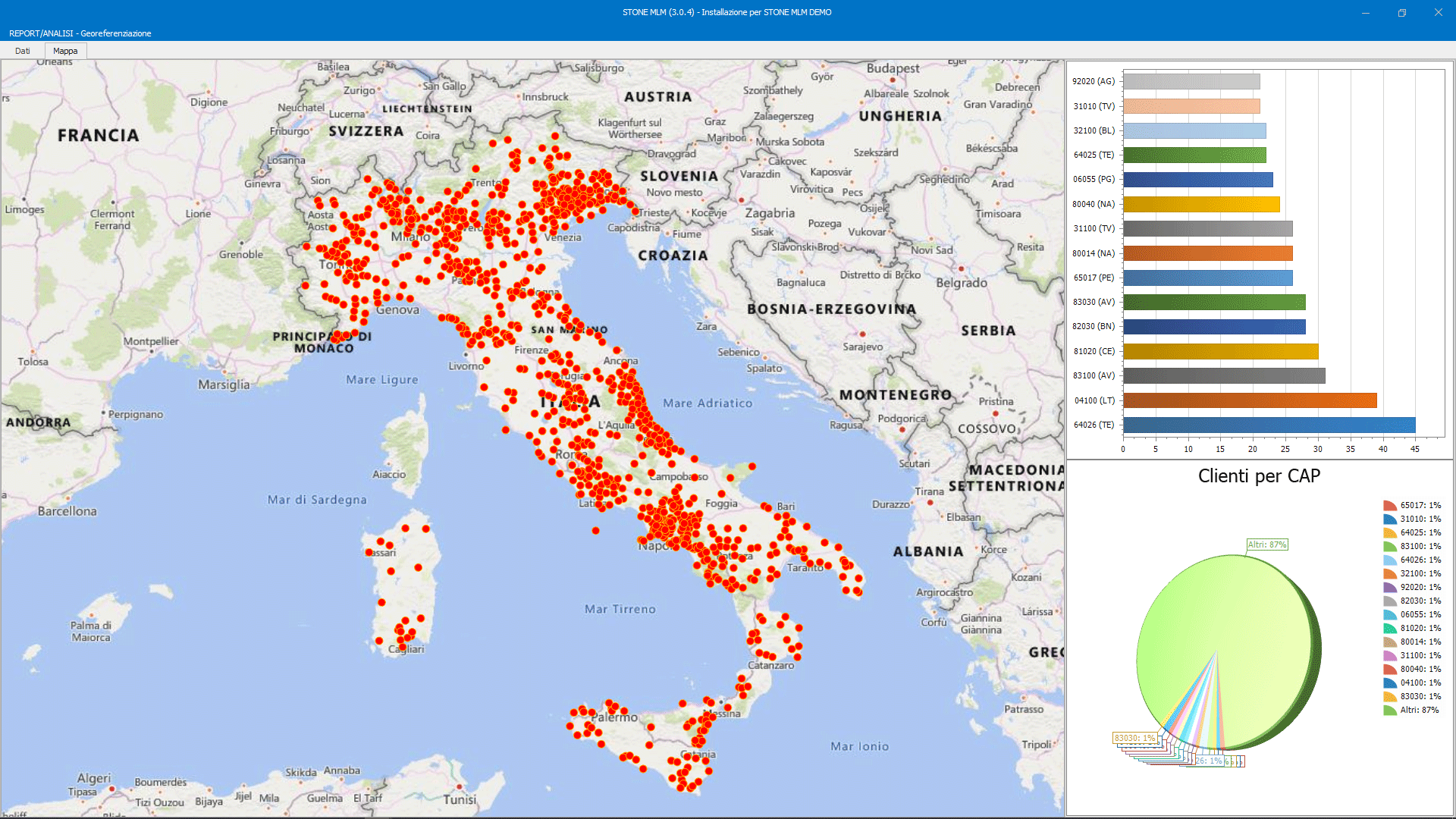Click the red 65017 legend swatch
The width and height of the screenshot is (1456, 819).
pyautogui.click(x=1389, y=504)
